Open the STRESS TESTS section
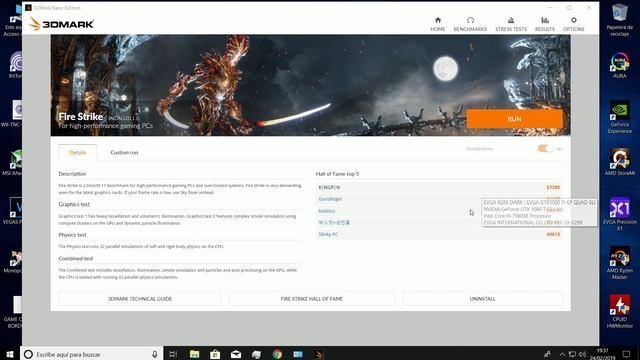 coord(511,24)
